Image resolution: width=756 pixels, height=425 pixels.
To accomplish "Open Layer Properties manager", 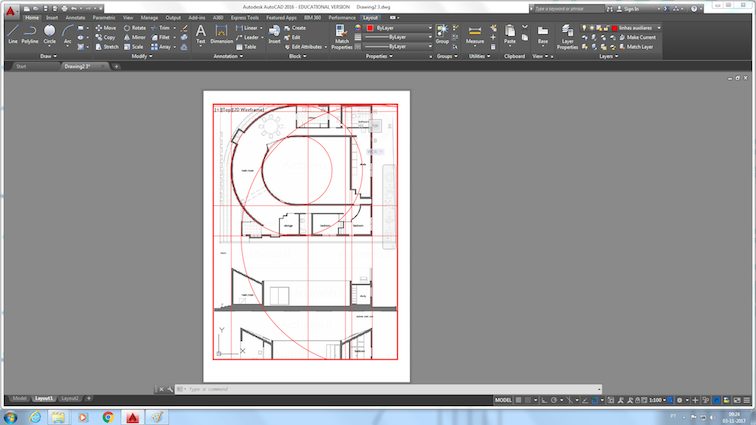I will pyautogui.click(x=567, y=37).
